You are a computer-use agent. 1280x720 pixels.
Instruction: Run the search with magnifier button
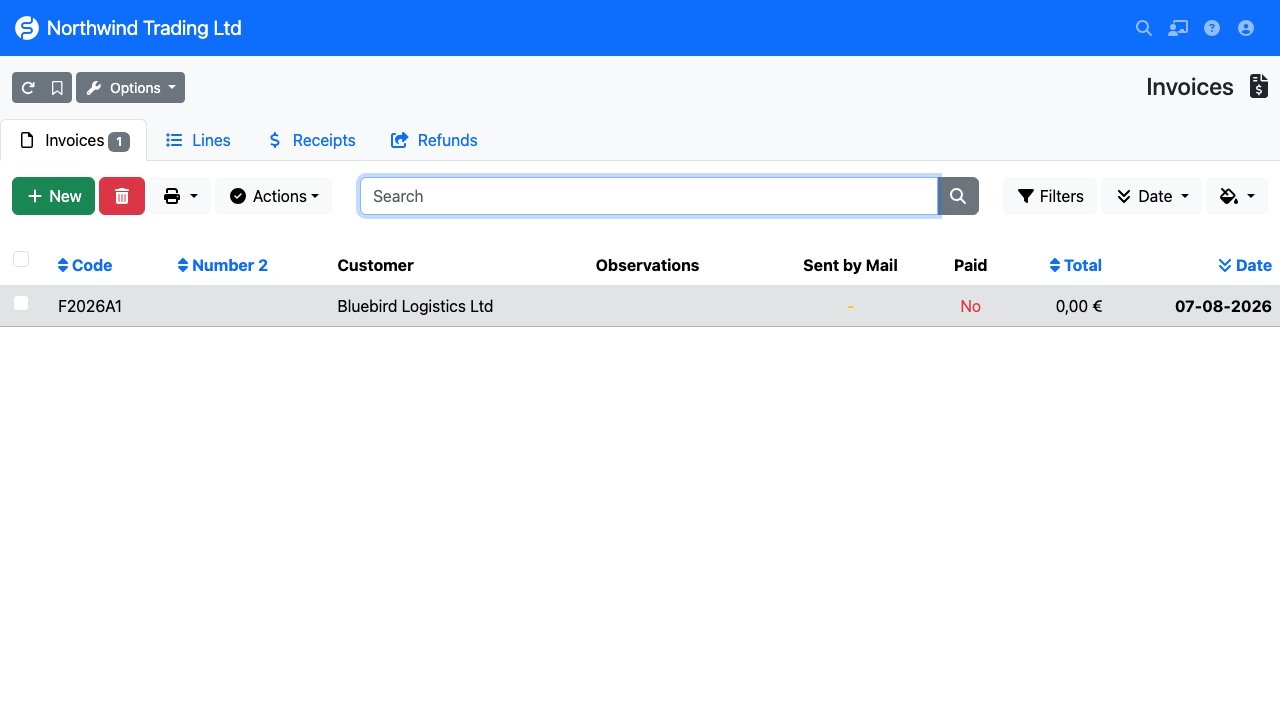pyautogui.click(x=958, y=196)
